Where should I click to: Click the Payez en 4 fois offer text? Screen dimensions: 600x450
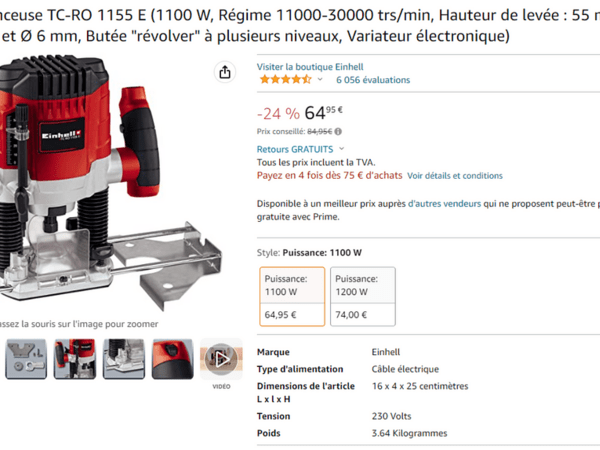point(329,176)
